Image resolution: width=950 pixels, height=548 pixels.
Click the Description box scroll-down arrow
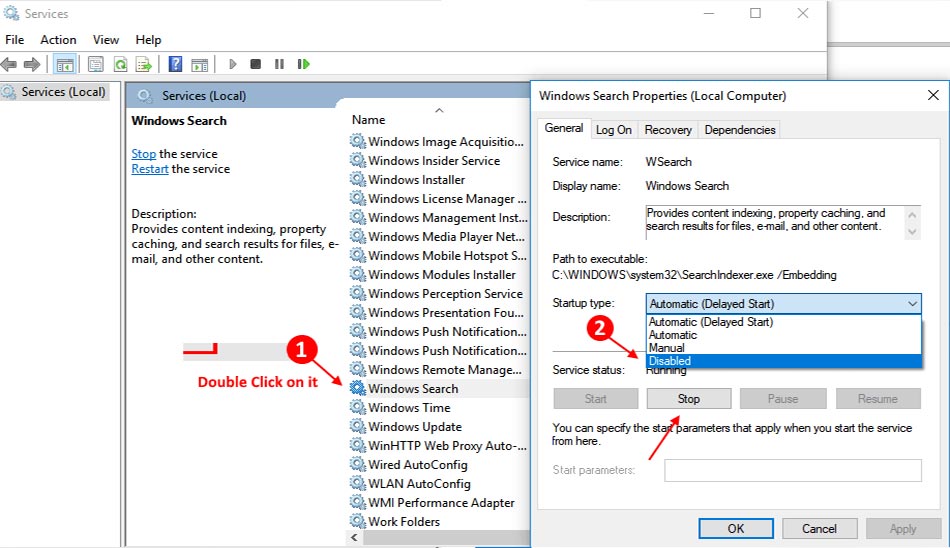(x=912, y=232)
